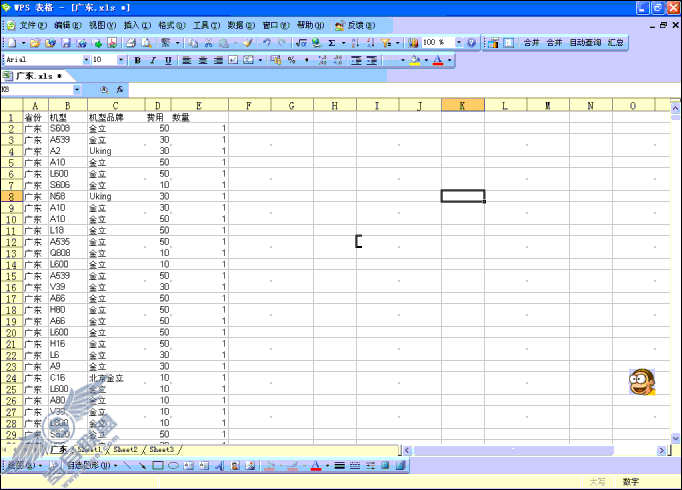Expand the font size dropdown
This screenshot has height=490, width=682.
click(121, 60)
